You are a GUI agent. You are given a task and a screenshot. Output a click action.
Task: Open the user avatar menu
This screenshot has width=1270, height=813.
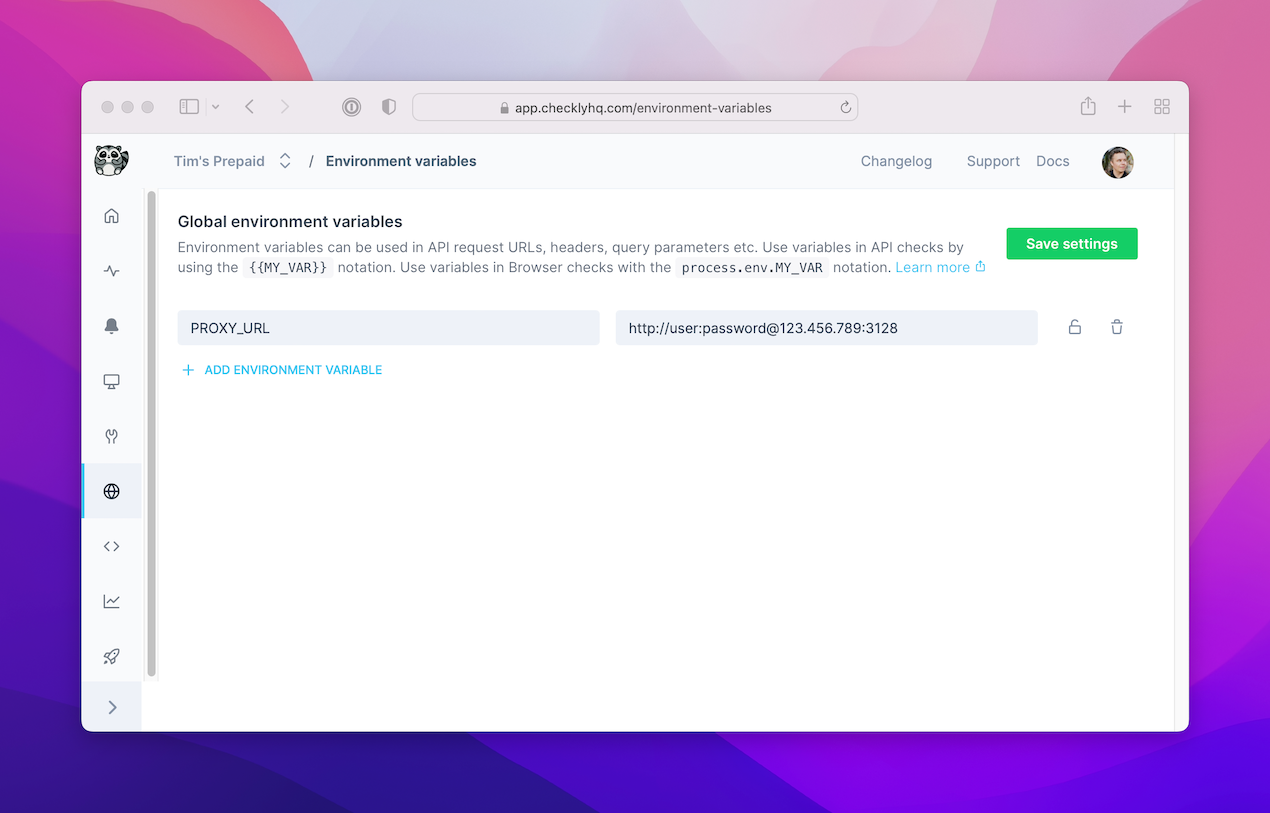1117,162
